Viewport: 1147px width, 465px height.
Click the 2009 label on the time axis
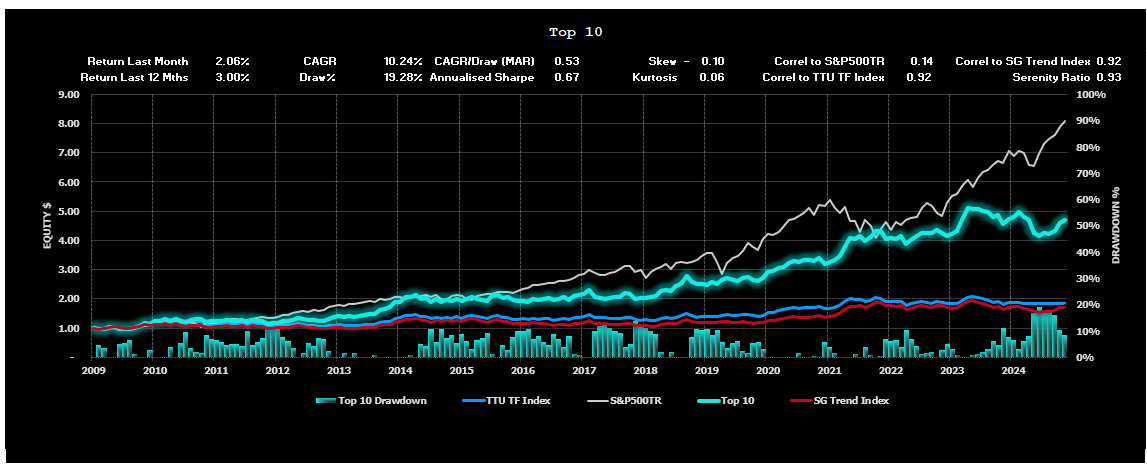click(93, 371)
